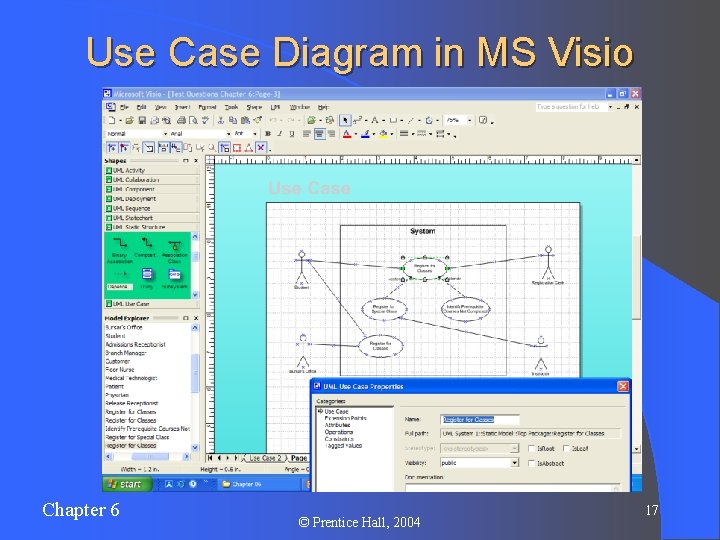The height and width of the screenshot is (540, 720).
Task: Select Register for Special Class in Model Explorer
Action: 137,438
